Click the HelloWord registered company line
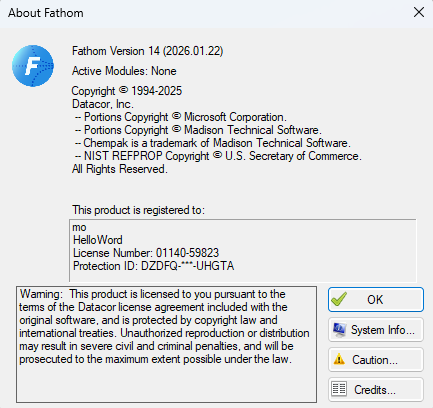The width and height of the screenshot is (433, 408). point(98,240)
